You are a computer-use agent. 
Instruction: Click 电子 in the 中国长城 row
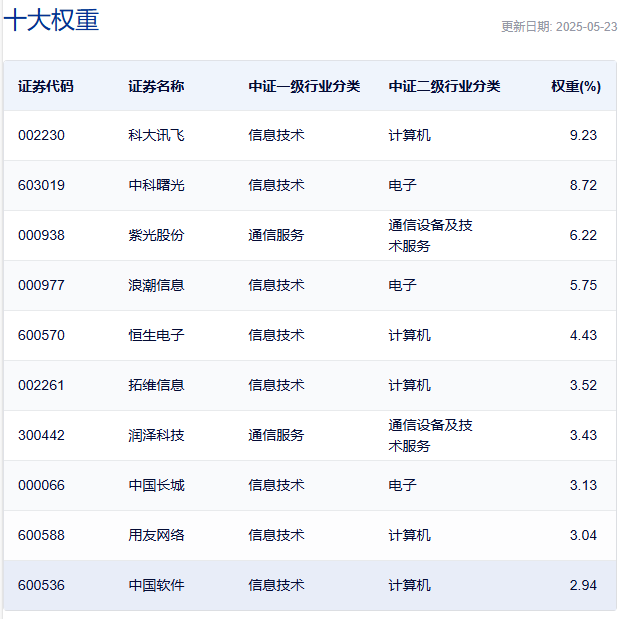(x=402, y=485)
